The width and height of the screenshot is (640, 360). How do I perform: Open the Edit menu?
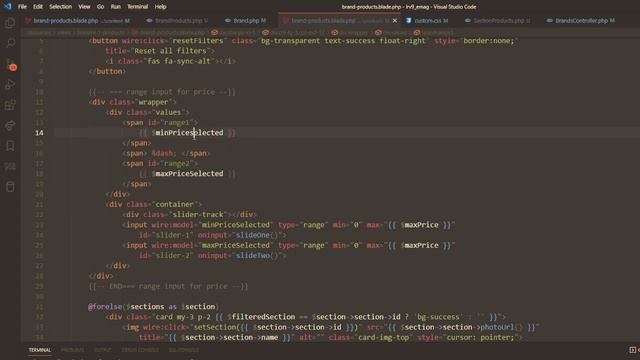click(38, 7)
